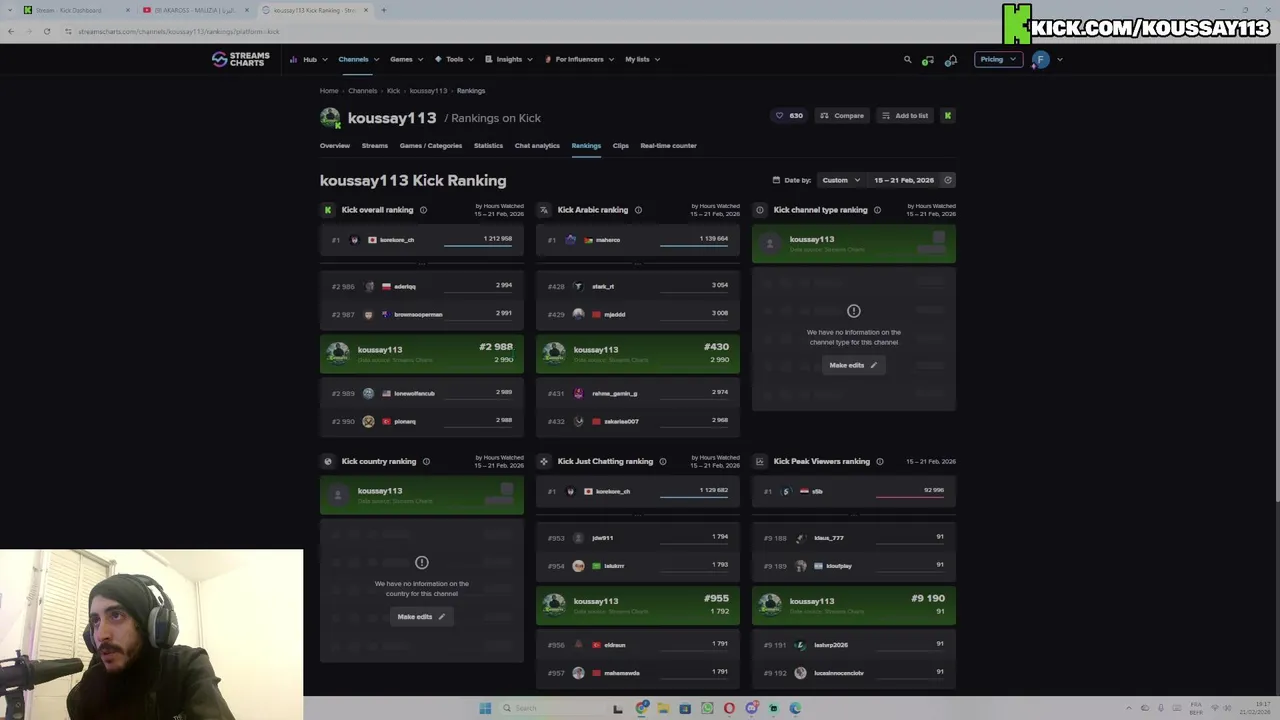This screenshot has height=720, width=1280.
Task: Expand the Tools menu
Action: [x=454, y=60]
